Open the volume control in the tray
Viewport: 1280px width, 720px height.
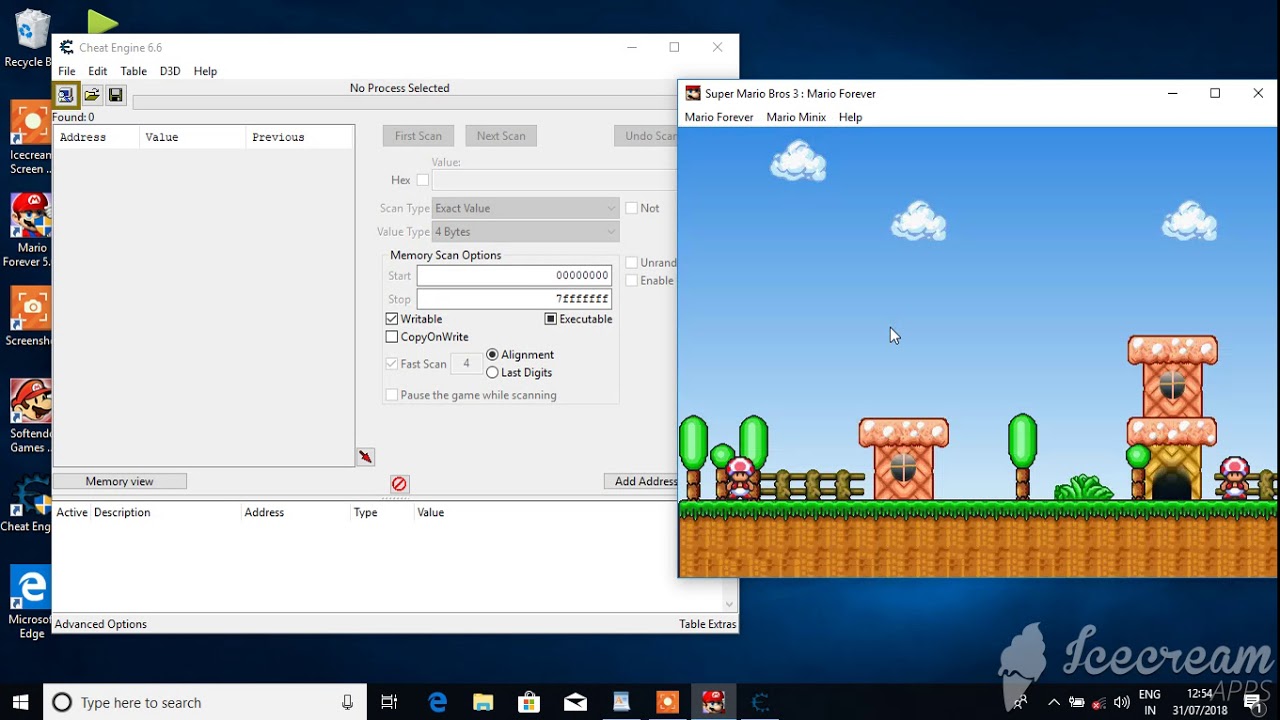1121,702
